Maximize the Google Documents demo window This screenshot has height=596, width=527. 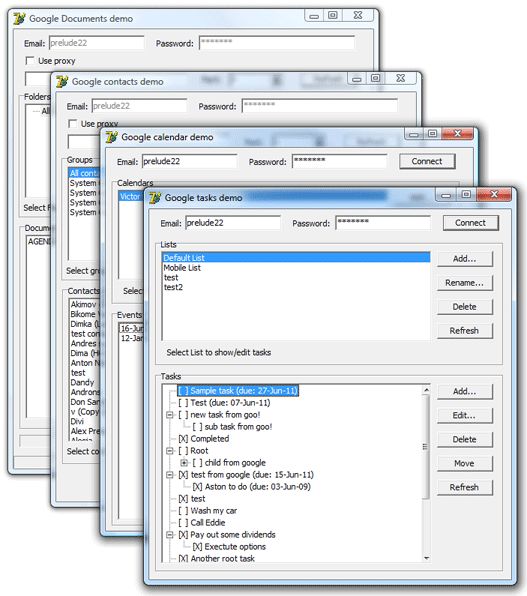[x=333, y=15]
